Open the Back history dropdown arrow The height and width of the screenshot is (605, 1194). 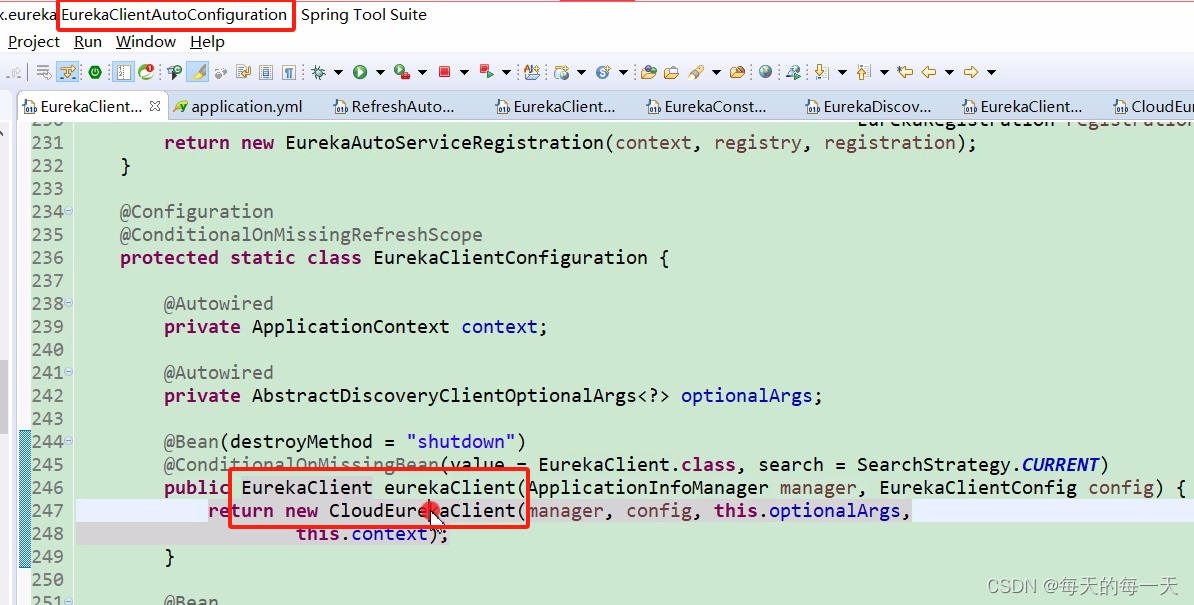(x=950, y=72)
